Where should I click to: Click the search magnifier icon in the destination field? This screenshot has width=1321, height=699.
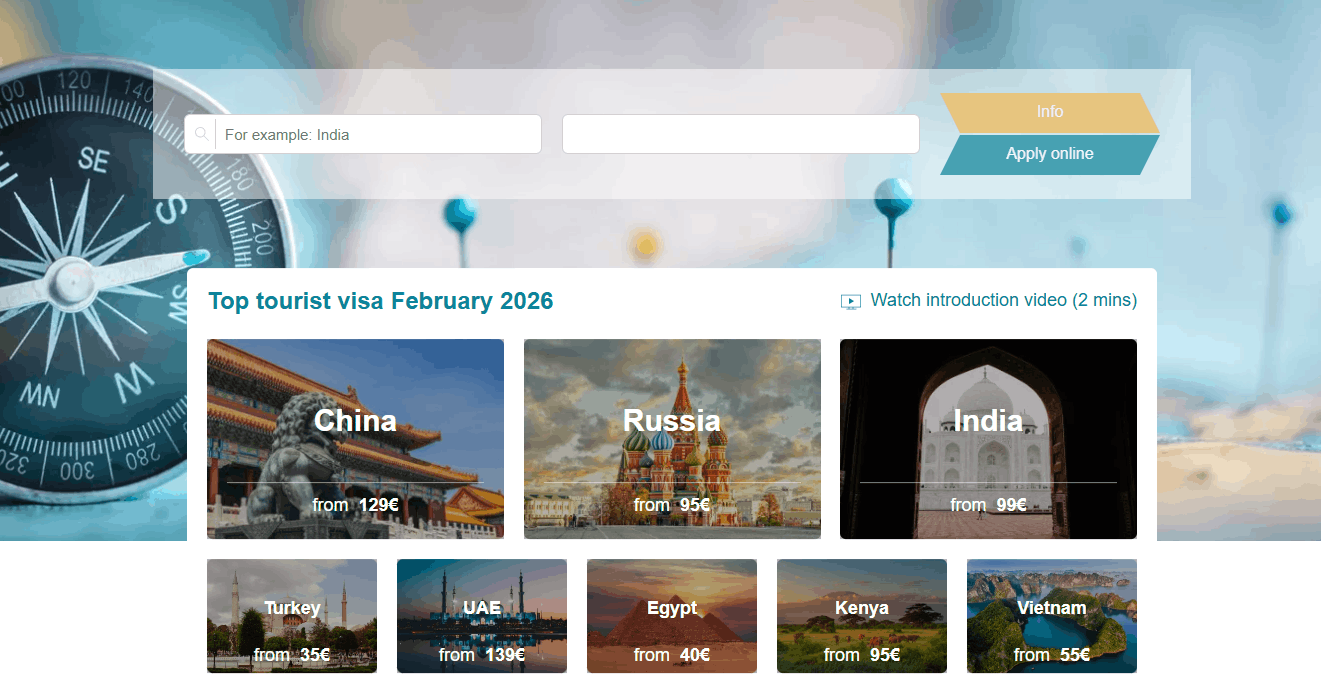tap(202, 134)
